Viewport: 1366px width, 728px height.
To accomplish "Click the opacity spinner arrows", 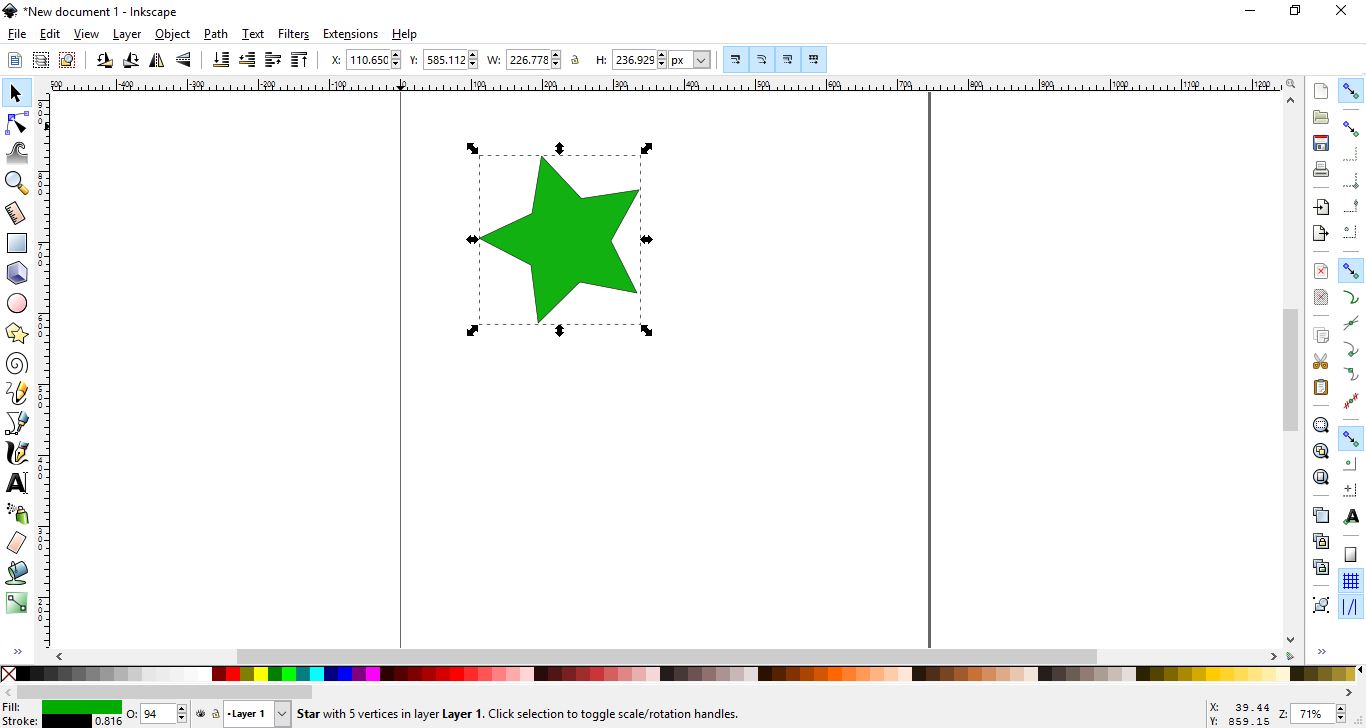I will 181,714.
